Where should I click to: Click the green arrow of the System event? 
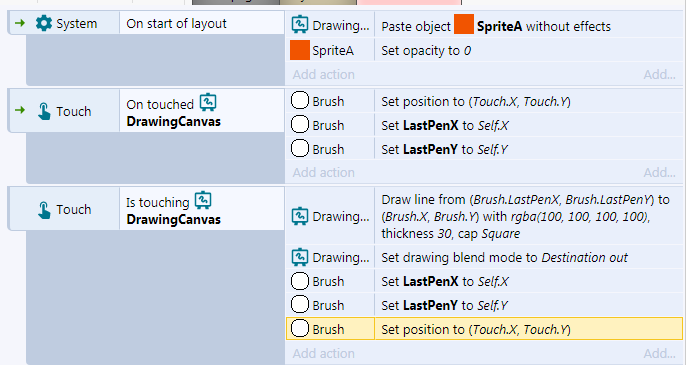pos(20,23)
